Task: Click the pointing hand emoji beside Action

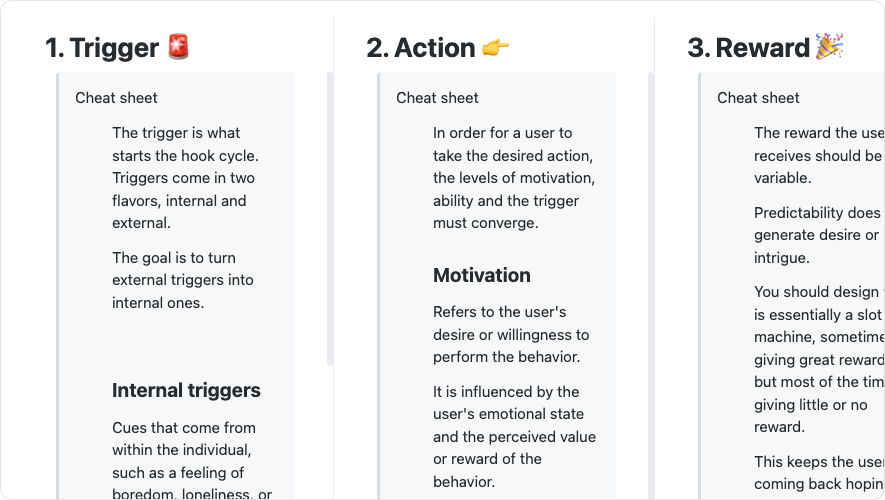Action: (x=496, y=47)
